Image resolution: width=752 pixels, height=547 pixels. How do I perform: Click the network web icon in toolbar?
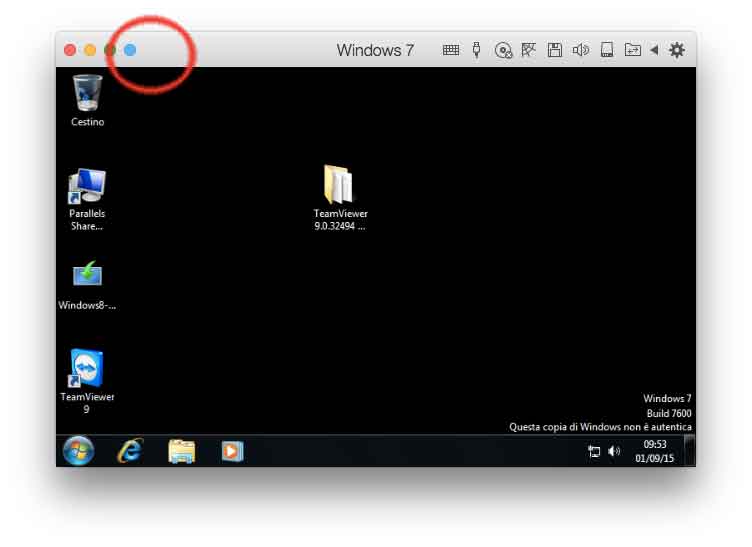(529, 50)
